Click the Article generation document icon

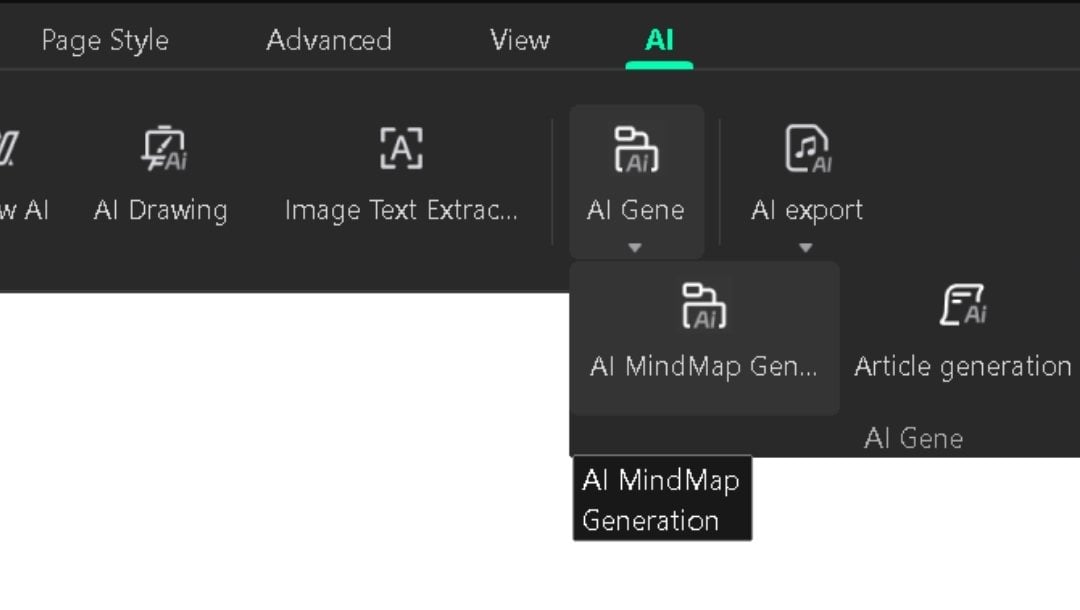(x=963, y=308)
